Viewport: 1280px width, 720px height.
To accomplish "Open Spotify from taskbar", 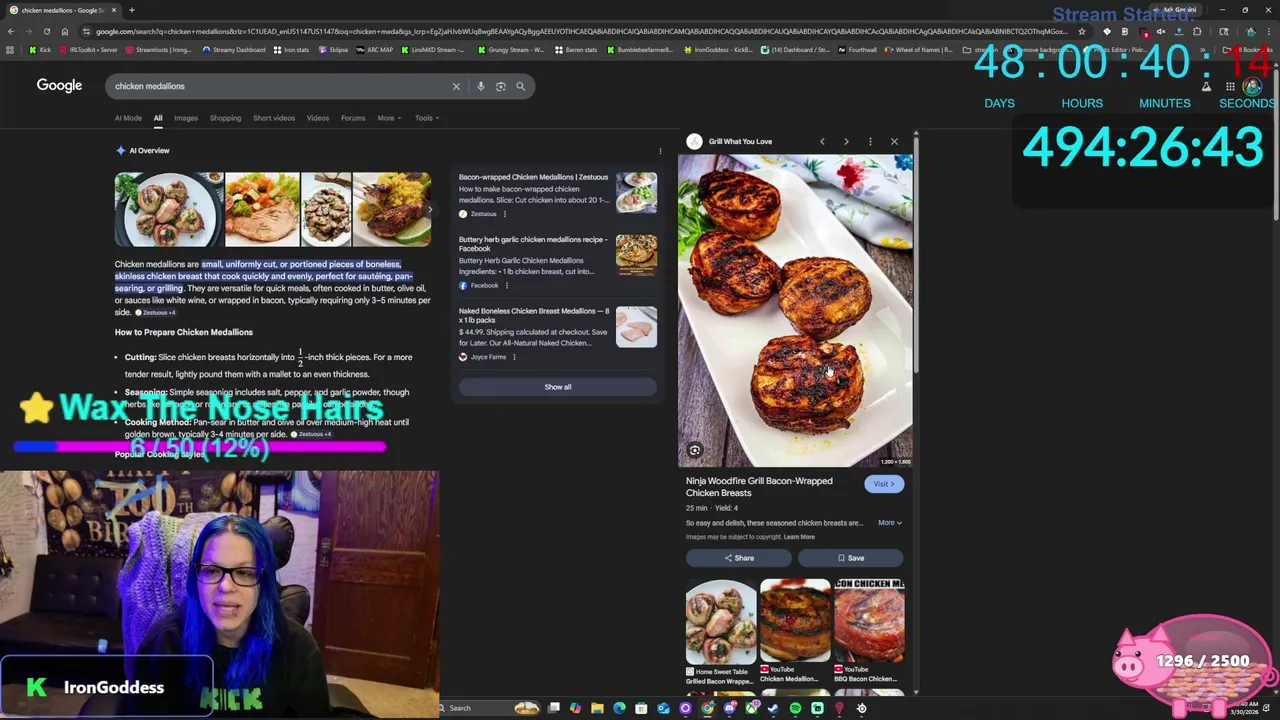I will tap(795, 708).
